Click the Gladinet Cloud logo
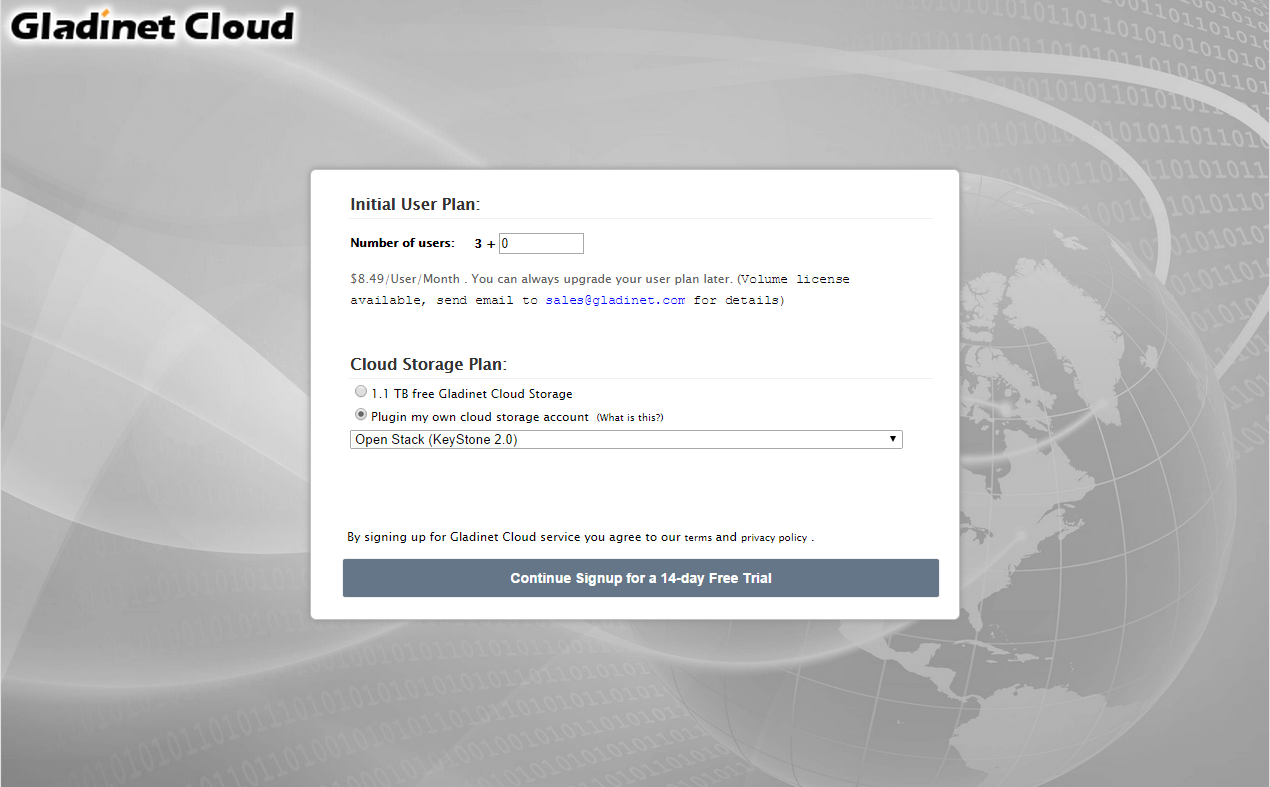Viewport: 1270px width, 787px height. 153,25
